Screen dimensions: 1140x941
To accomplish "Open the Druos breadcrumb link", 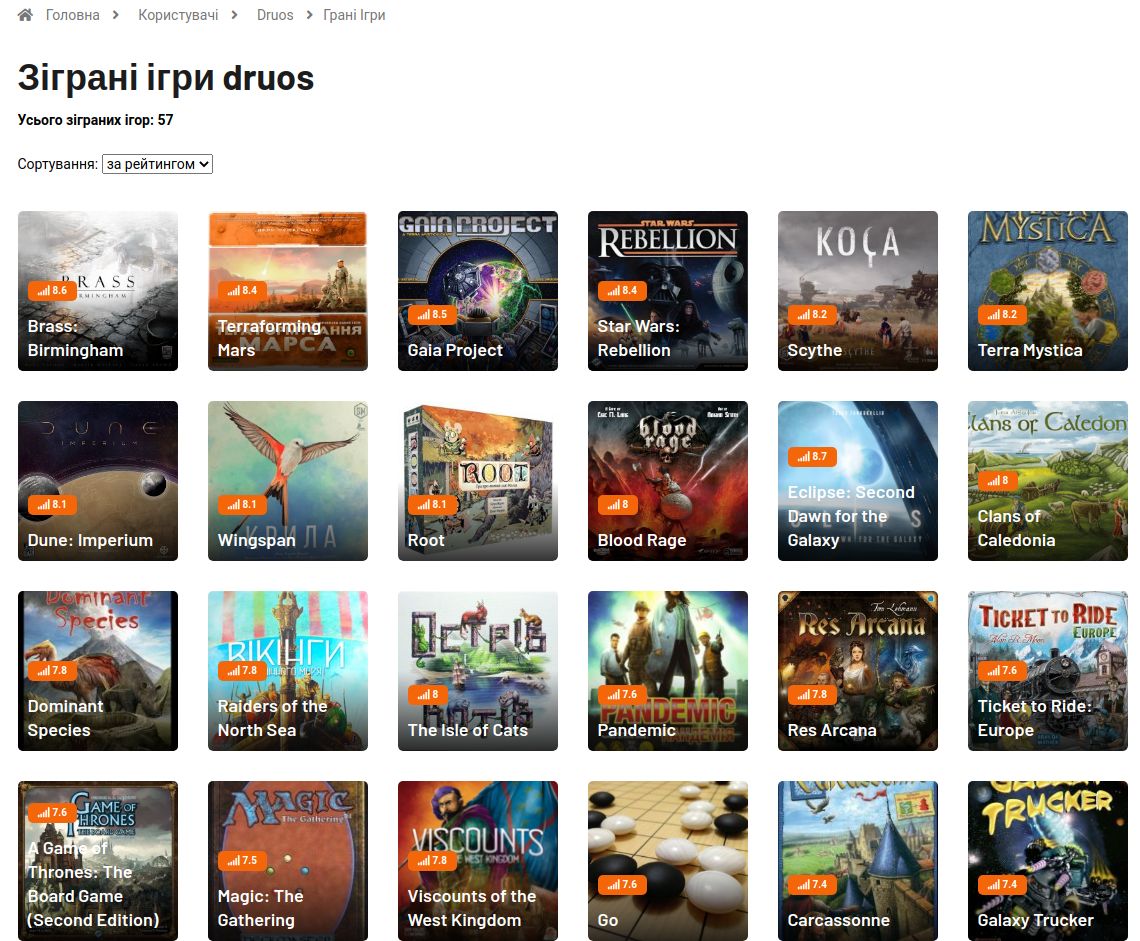I will [275, 15].
